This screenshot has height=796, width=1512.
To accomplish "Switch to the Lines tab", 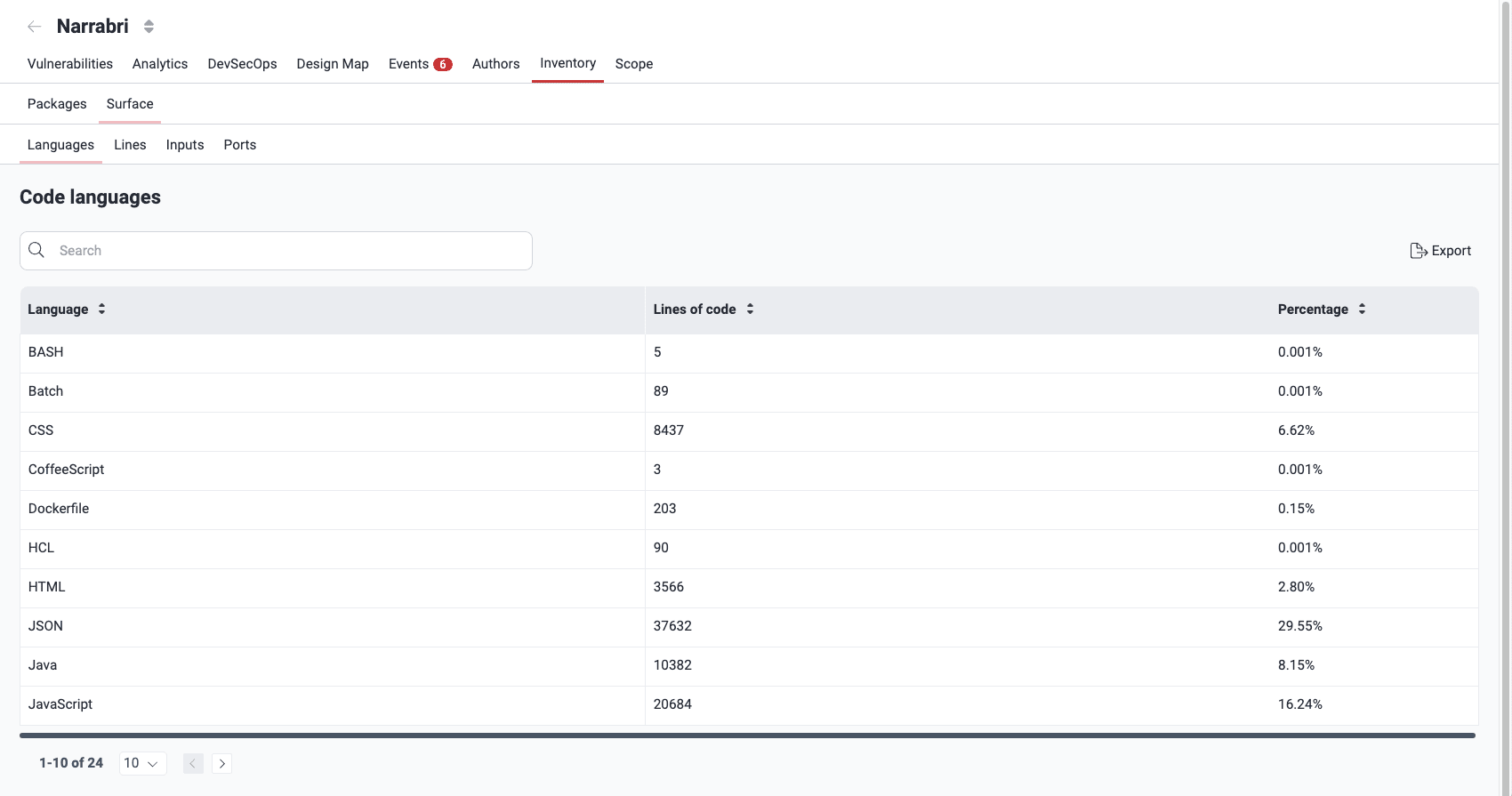I will (130, 145).
